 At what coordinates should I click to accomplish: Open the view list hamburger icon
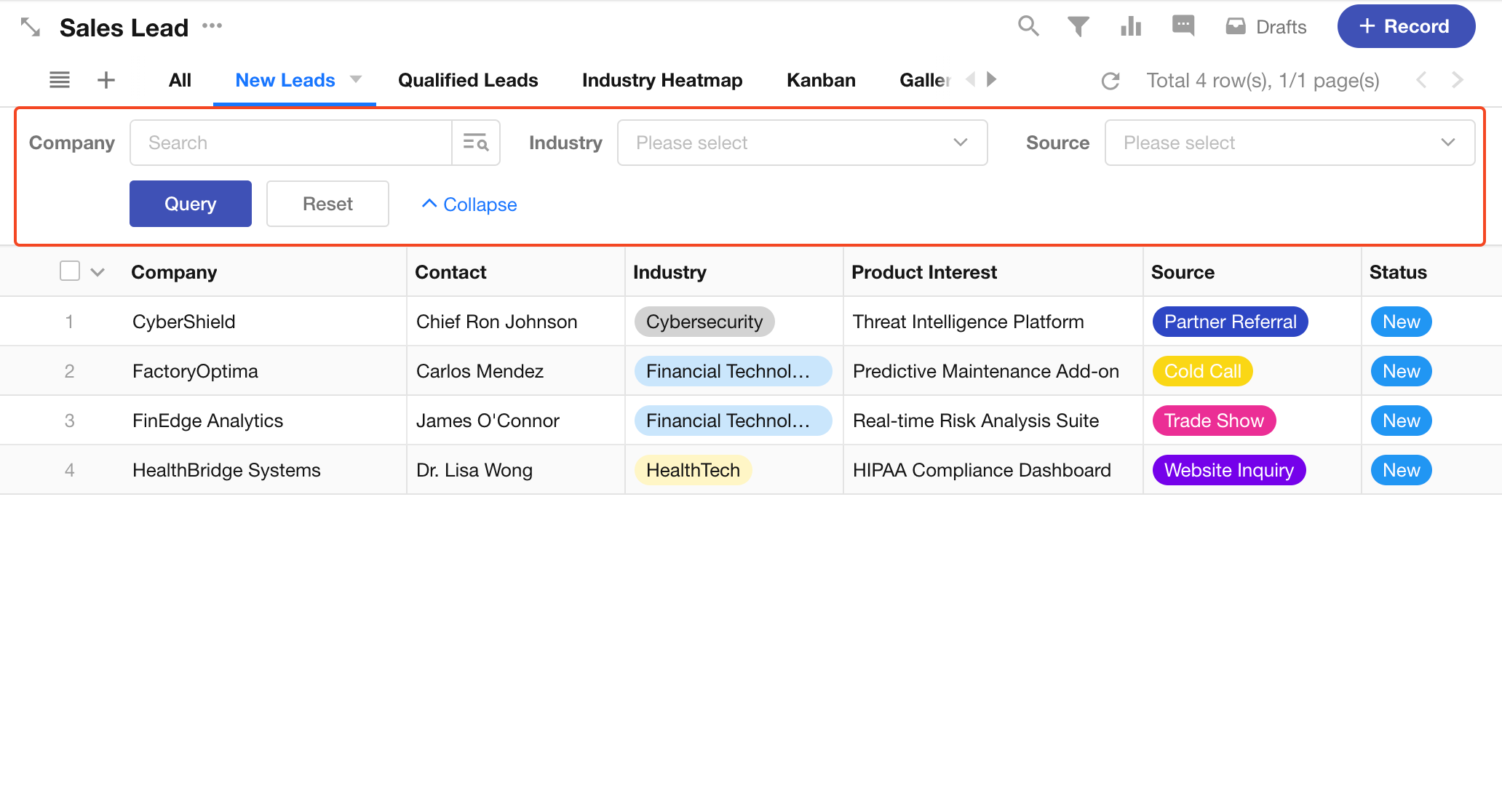pos(60,80)
